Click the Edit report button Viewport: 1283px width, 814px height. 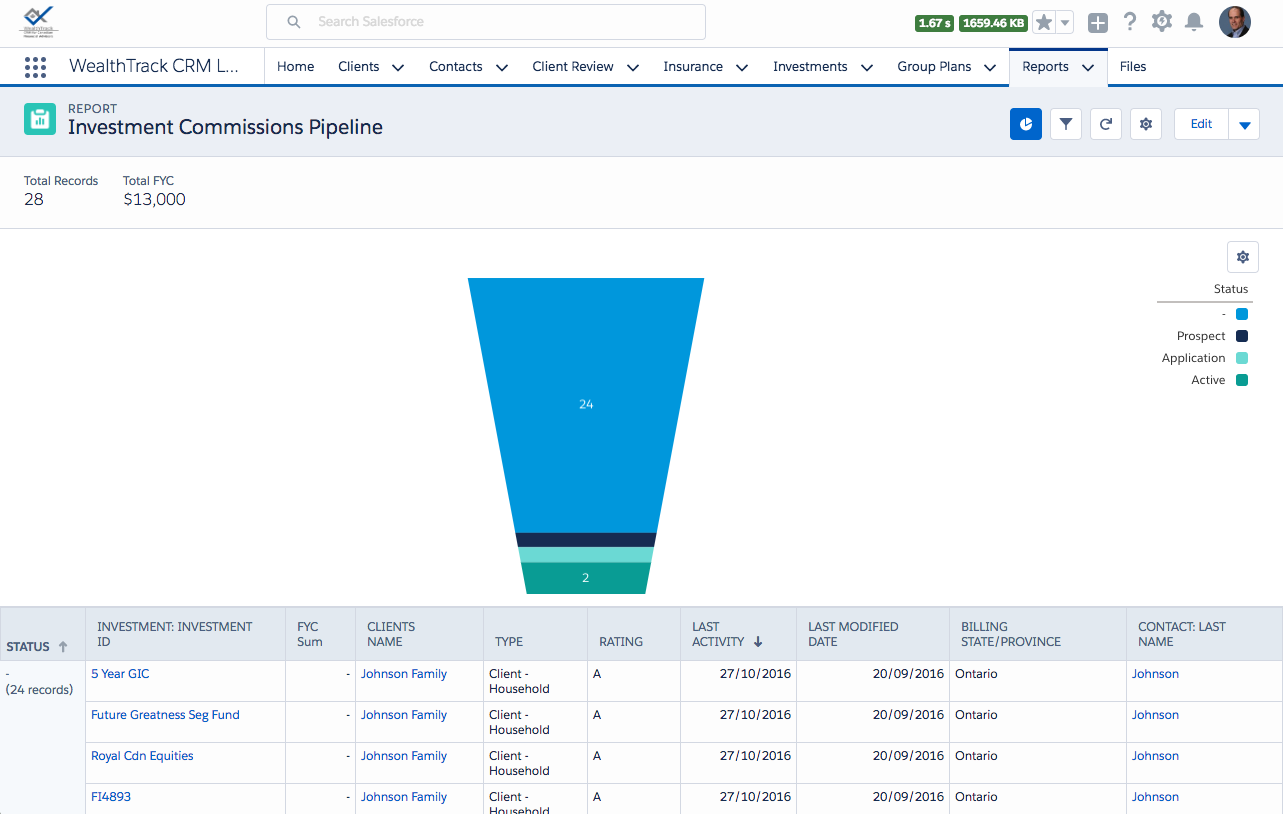pos(1201,124)
